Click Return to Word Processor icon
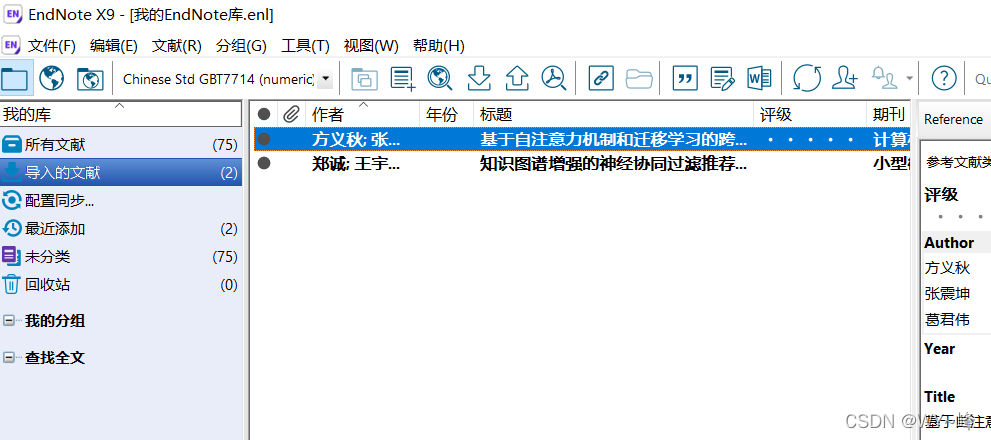The height and width of the screenshot is (440, 991). click(x=759, y=78)
